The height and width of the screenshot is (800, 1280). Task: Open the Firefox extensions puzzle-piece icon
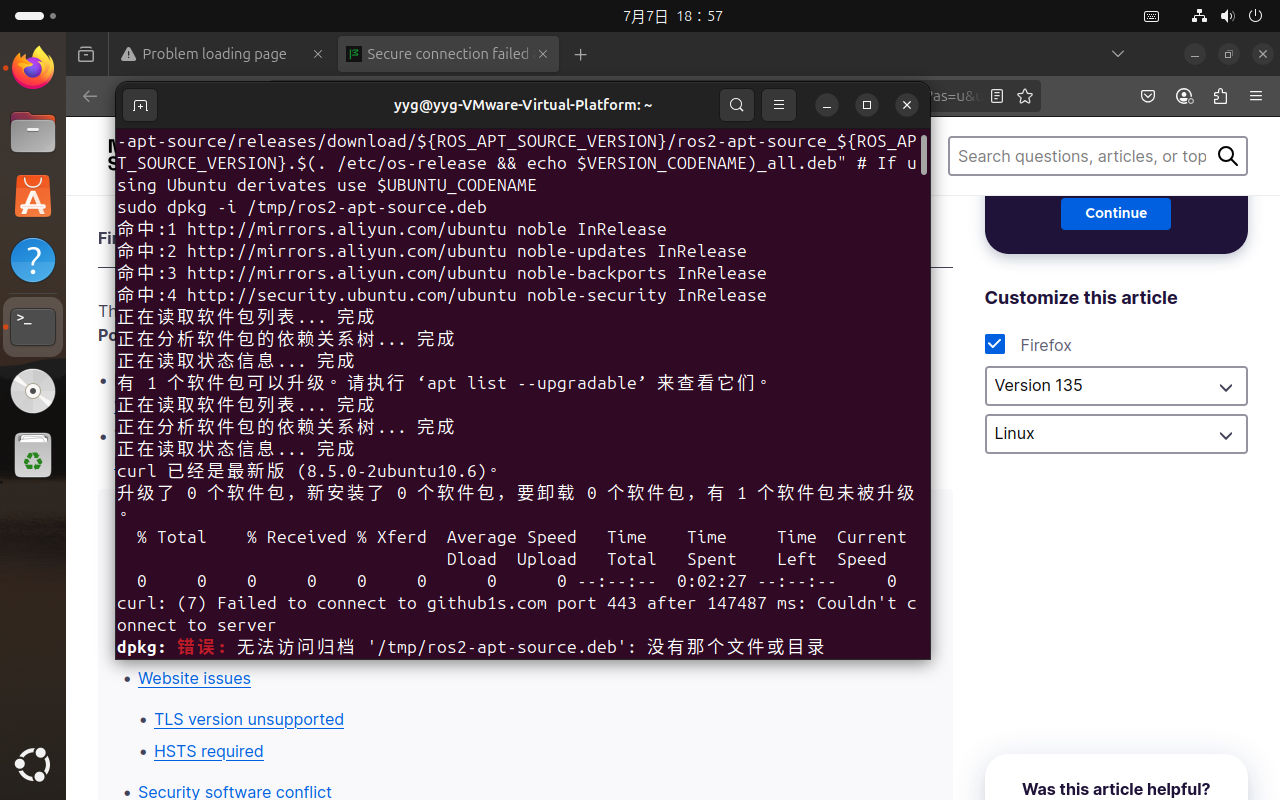(1220, 96)
